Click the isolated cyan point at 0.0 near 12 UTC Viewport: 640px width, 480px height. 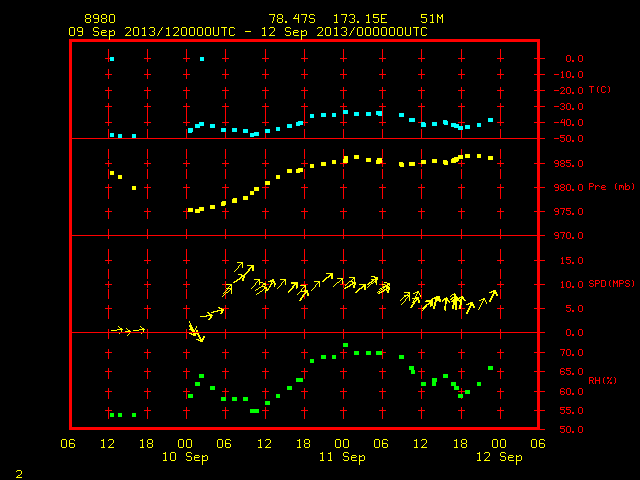click(x=112, y=59)
